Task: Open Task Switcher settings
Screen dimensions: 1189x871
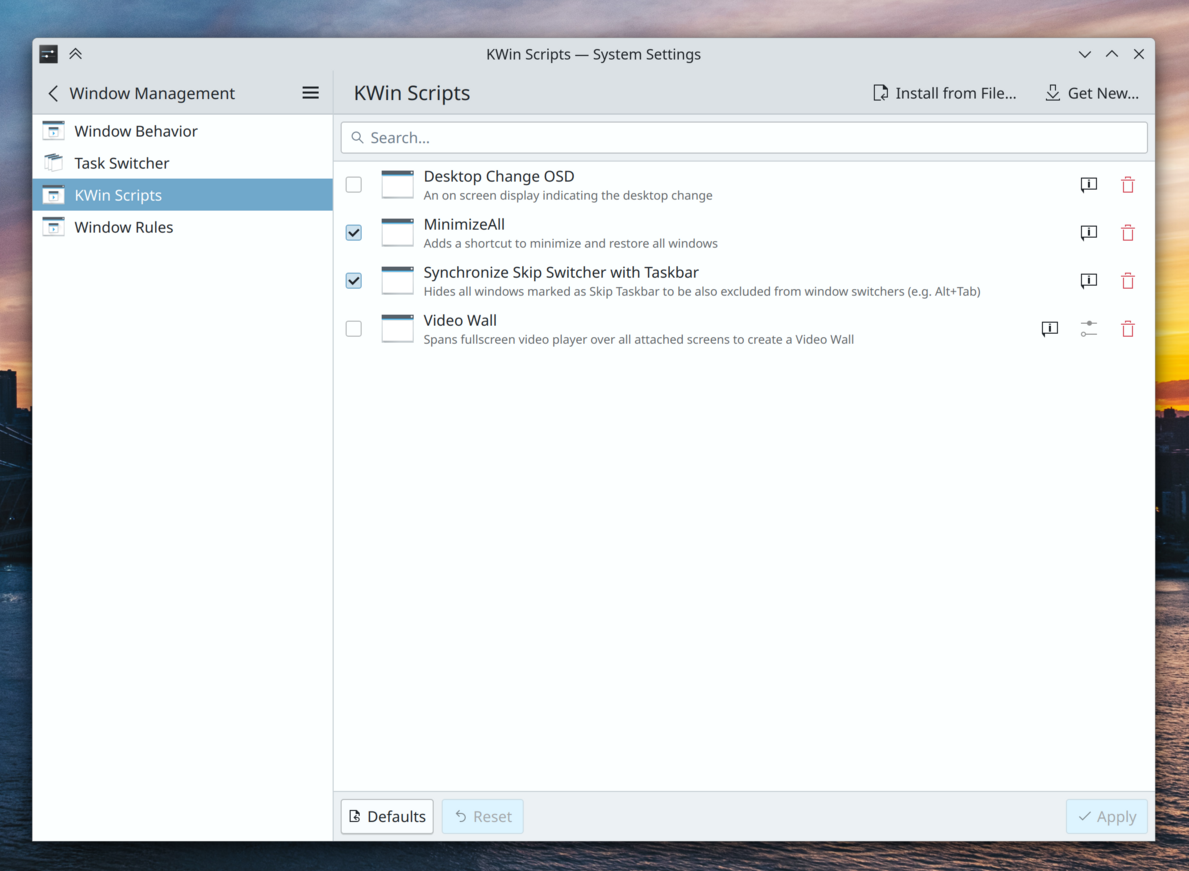Action: coord(183,163)
